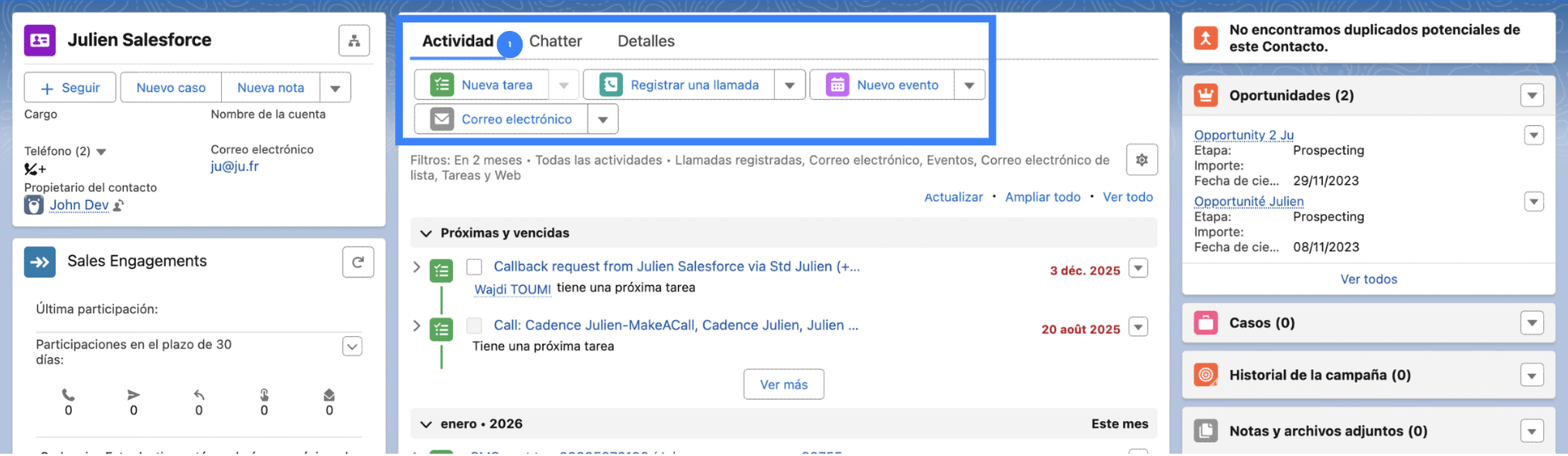Viewport: 1568px width, 456px height.
Task: Click the Oportunidades crown icon
Action: (x=1205, y=95)
